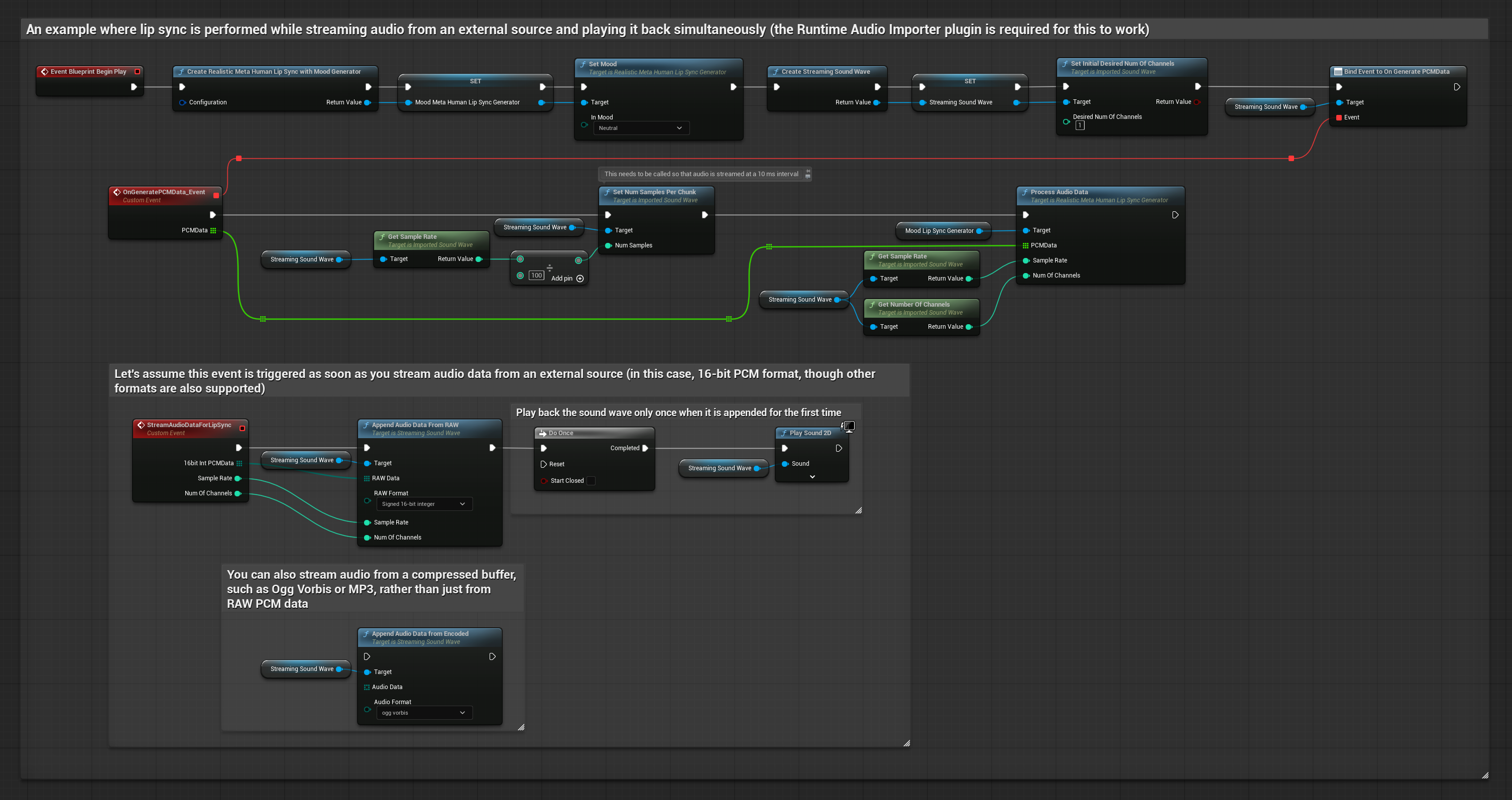The height and width of the screenshot is (800, 1512).
Task: Click the Add pin plus icon
Action: [580, 279]
